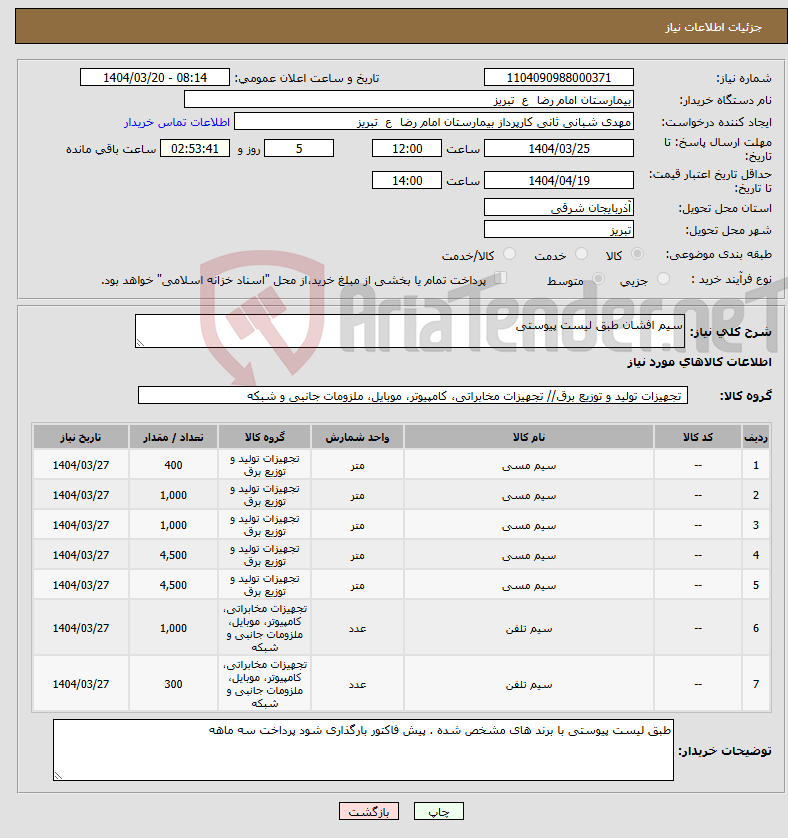Click unit متر in row 3

point(357,525)
